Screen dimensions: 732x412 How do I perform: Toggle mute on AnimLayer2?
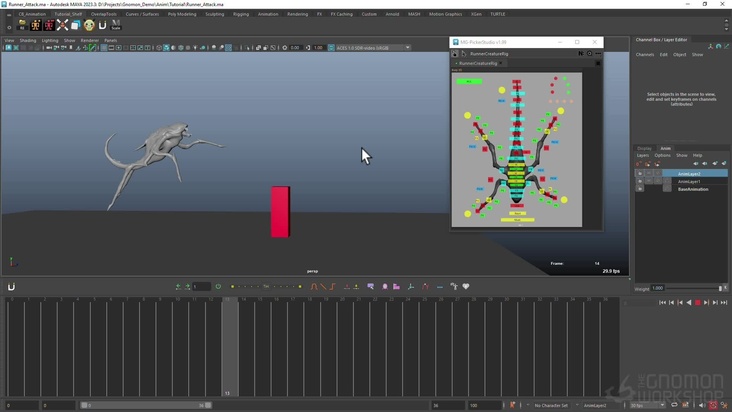(x=640, y=174)
